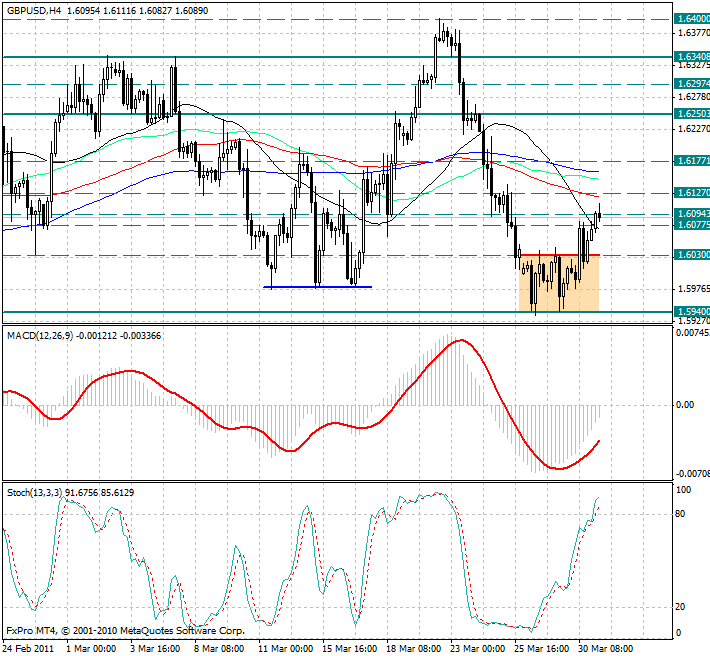
Task: Click the 11 Mar 00:00 date label
Action: coord(285,648)
